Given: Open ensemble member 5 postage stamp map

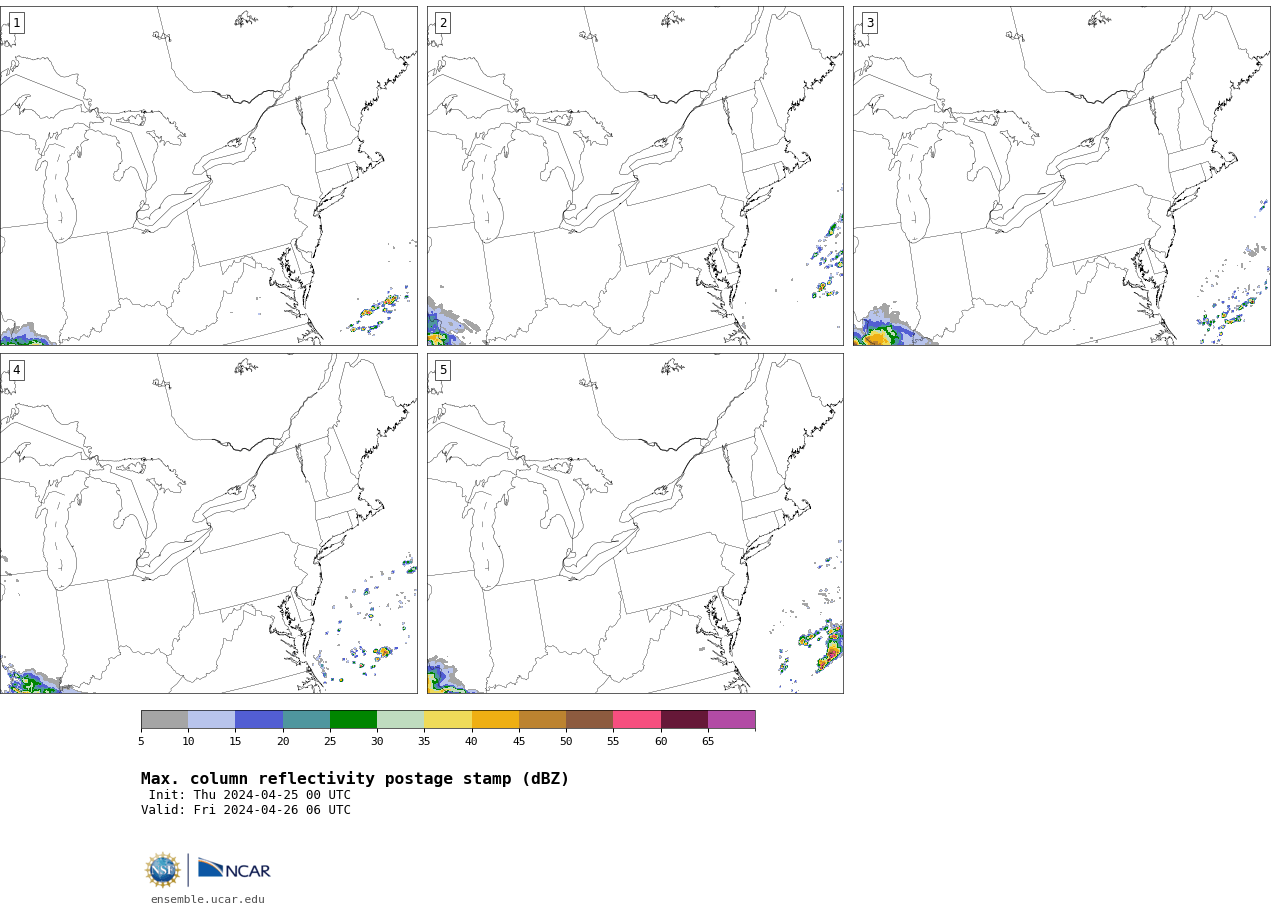Looking at the screenshot, I should pos(635,523).
